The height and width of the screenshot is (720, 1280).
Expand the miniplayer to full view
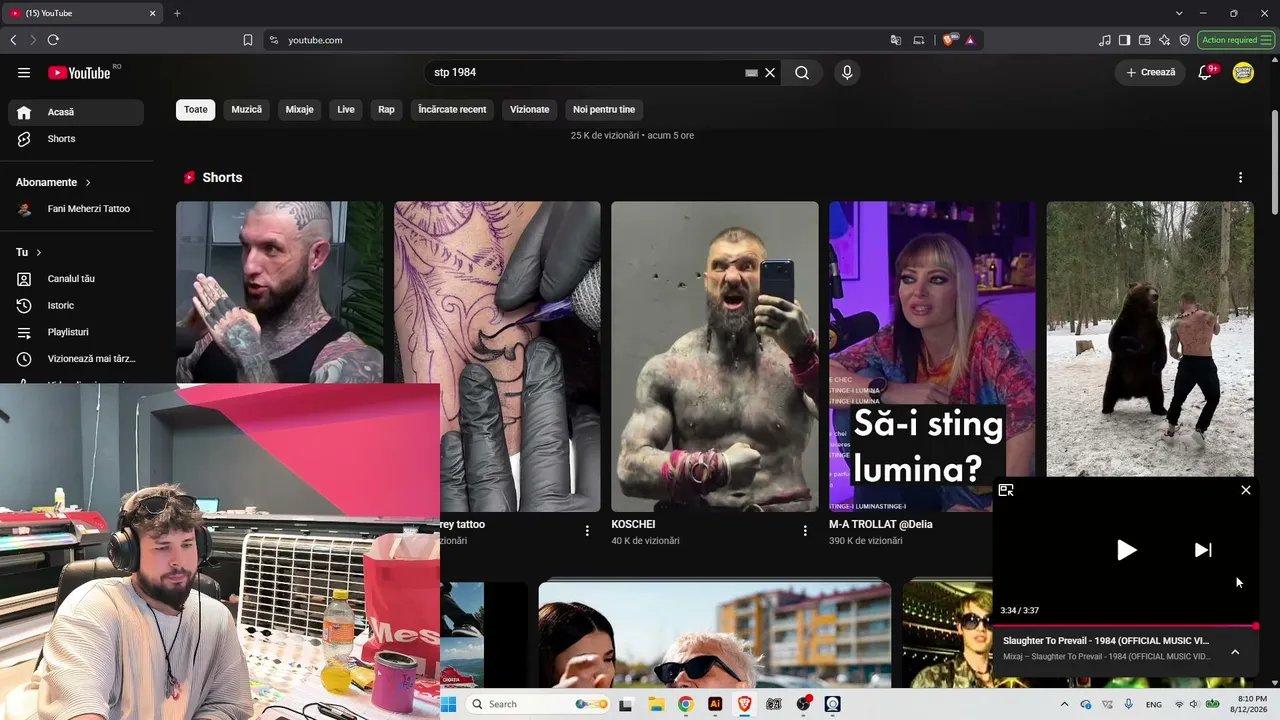coord(1006,490)
